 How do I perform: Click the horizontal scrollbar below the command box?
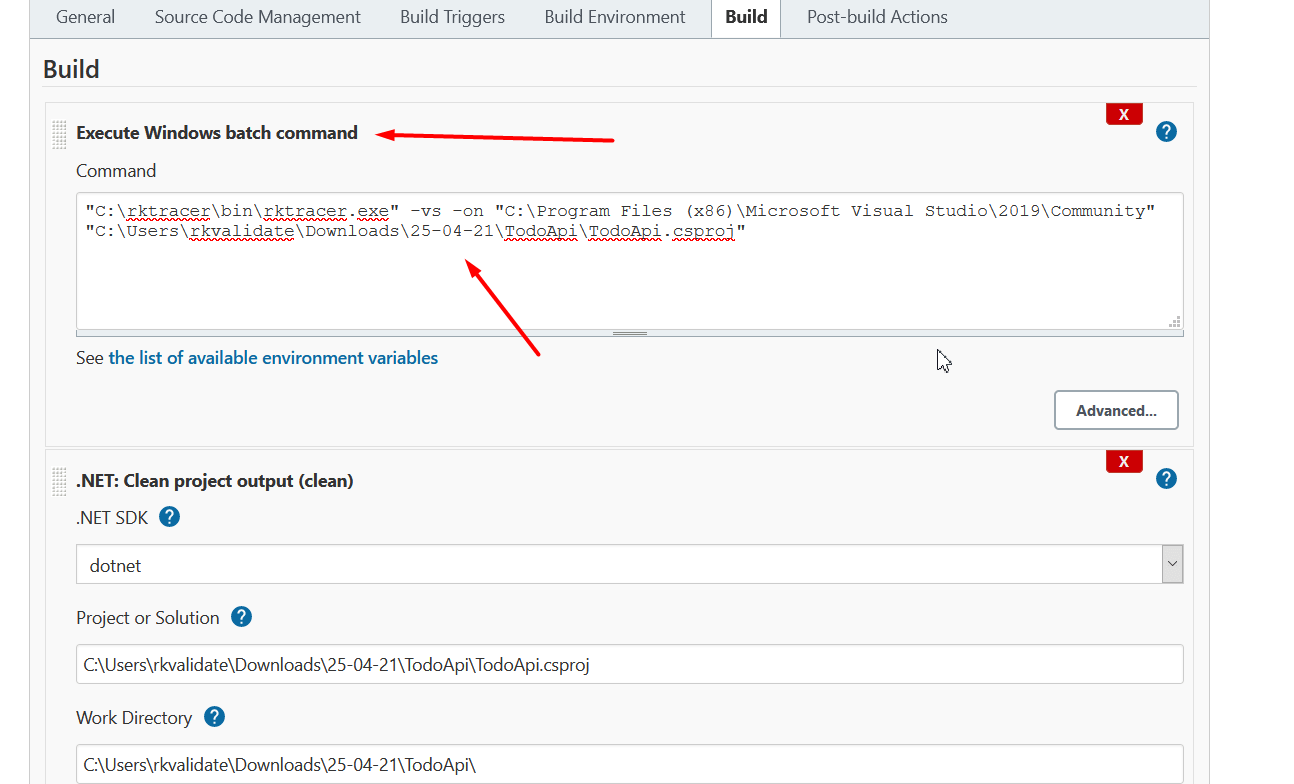629,331
